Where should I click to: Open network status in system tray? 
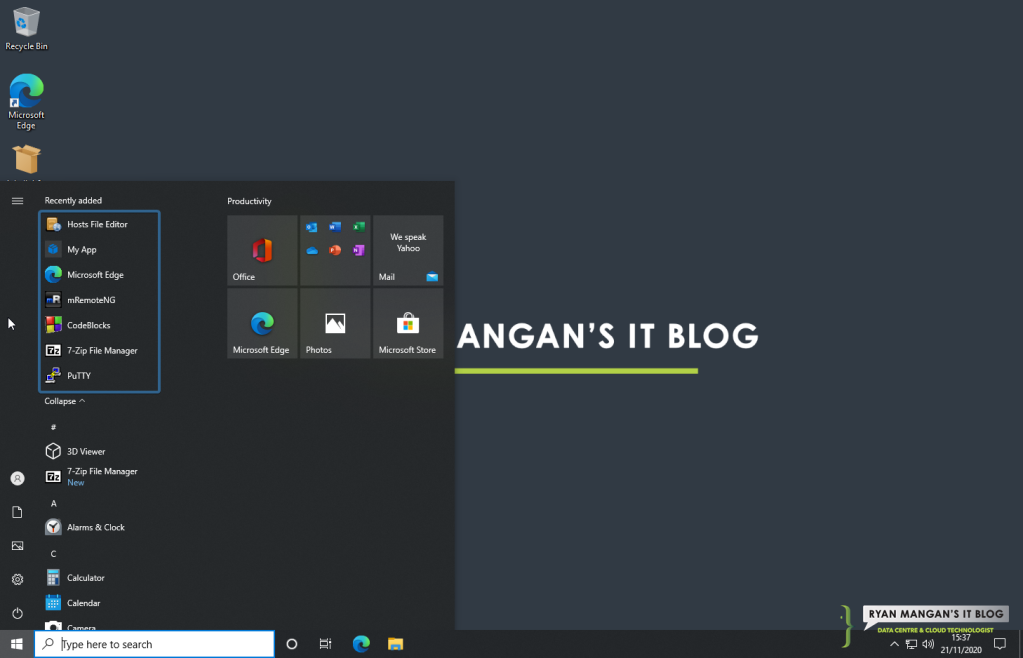click(x=911, y=644)
